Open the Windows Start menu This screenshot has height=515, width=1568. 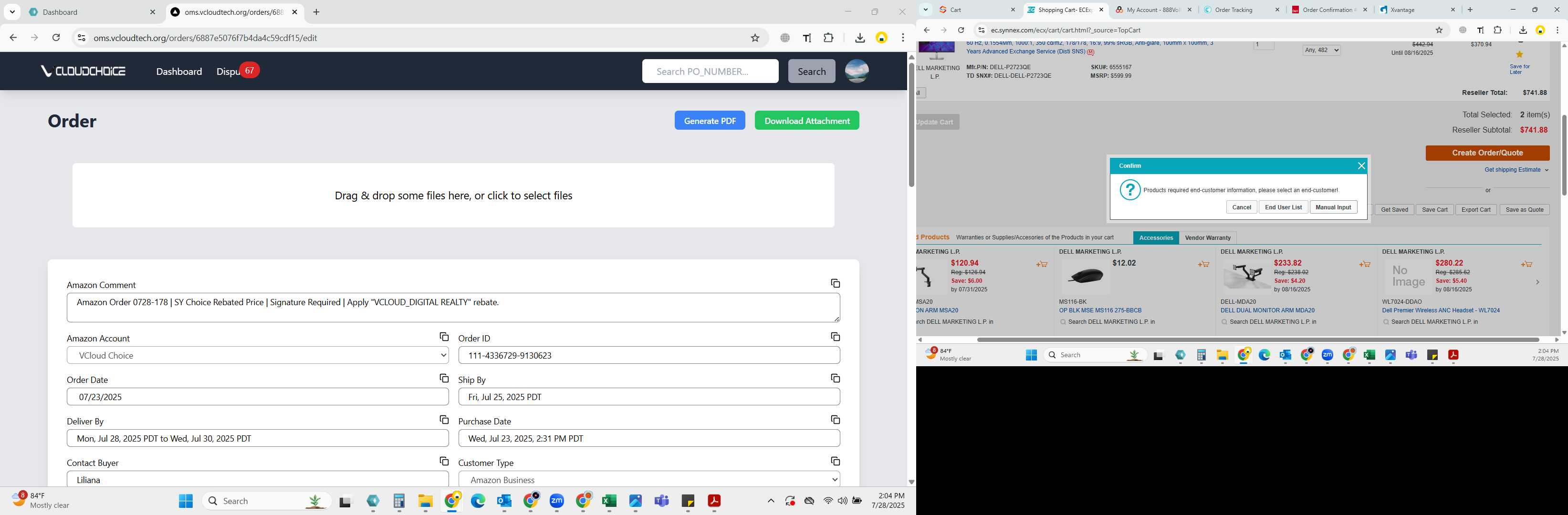coord(186,500)
